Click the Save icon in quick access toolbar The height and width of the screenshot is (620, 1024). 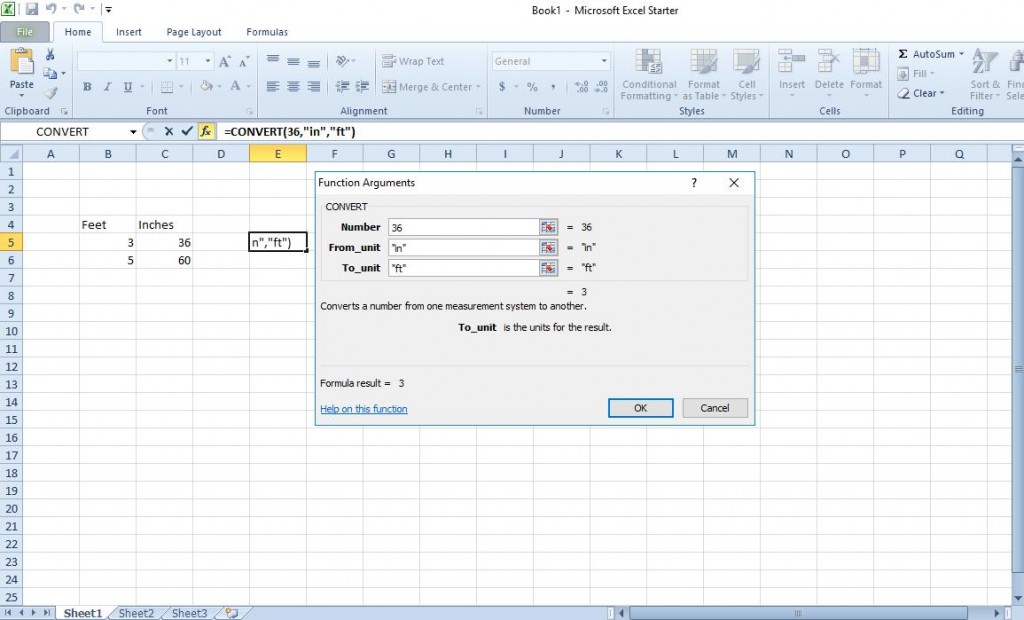[x=31, y=9]
